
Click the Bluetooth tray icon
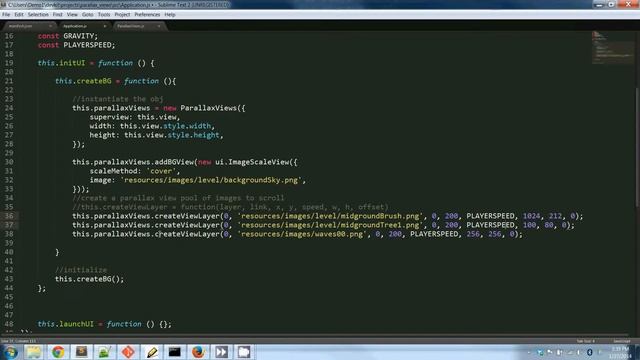(589, 352)
